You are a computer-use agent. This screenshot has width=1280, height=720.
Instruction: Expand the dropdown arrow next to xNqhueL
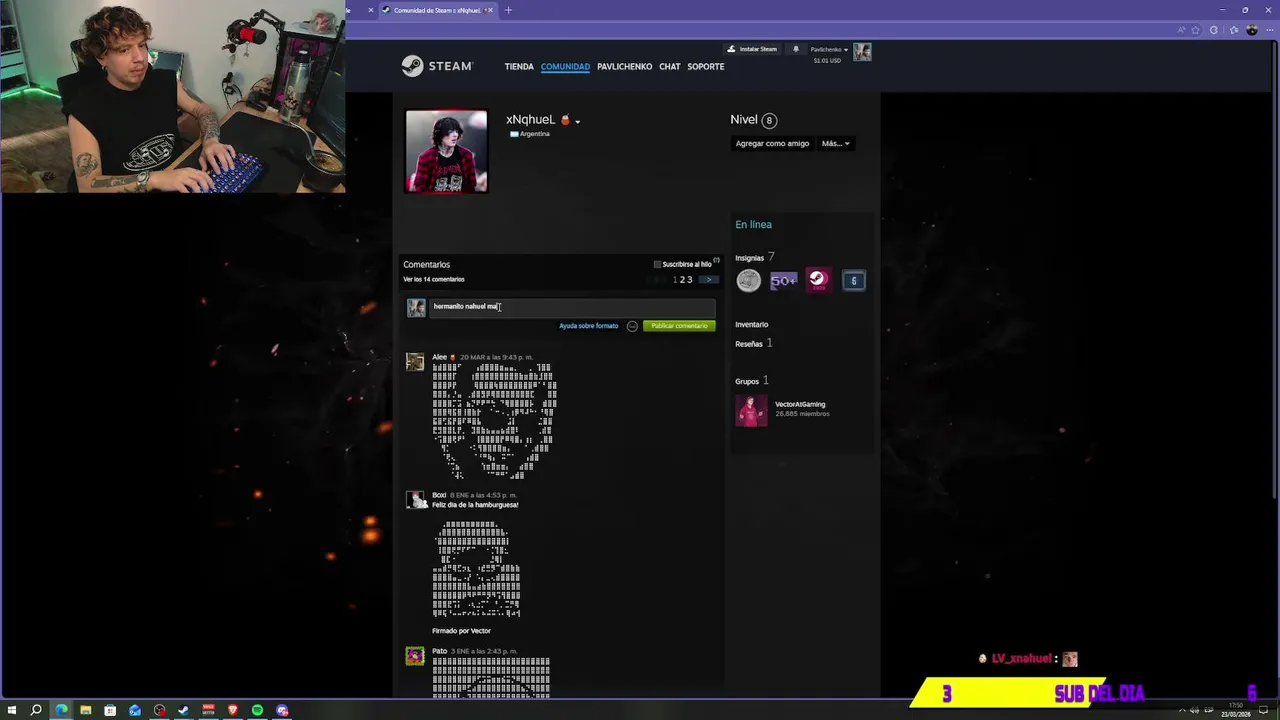coord(577,121)
